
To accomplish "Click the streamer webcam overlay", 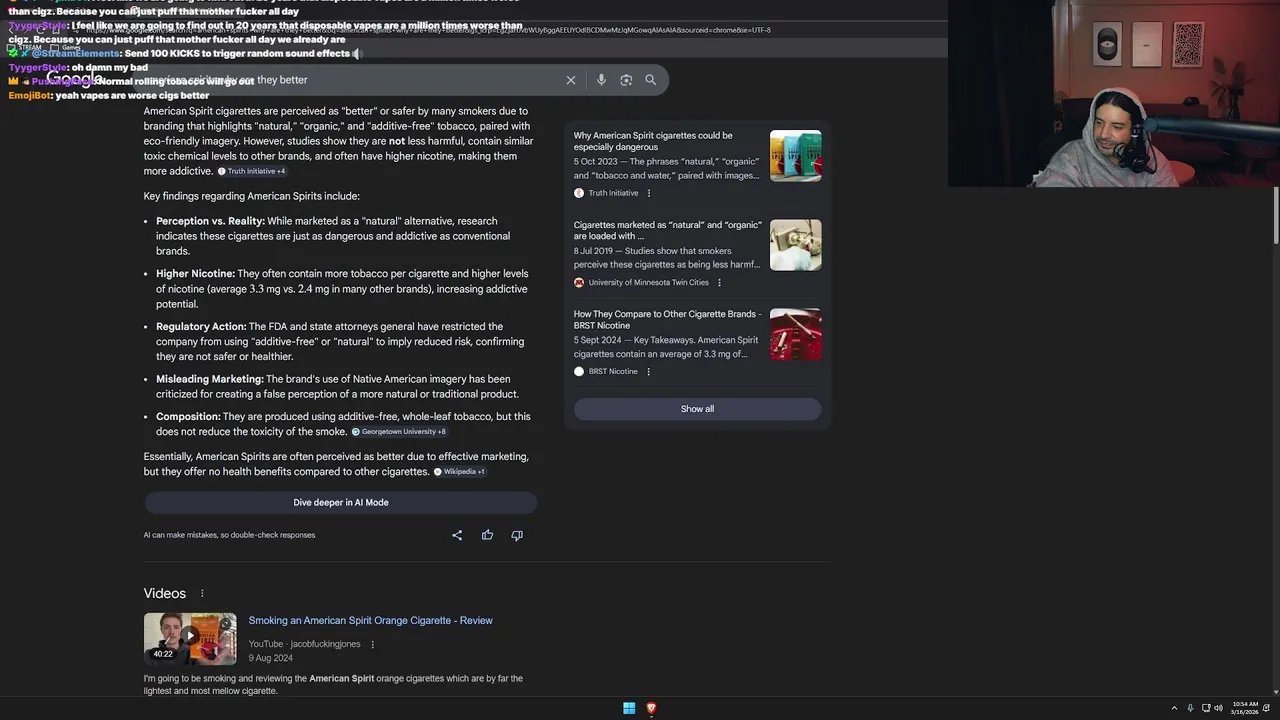I will click(x=1114, y=93).
